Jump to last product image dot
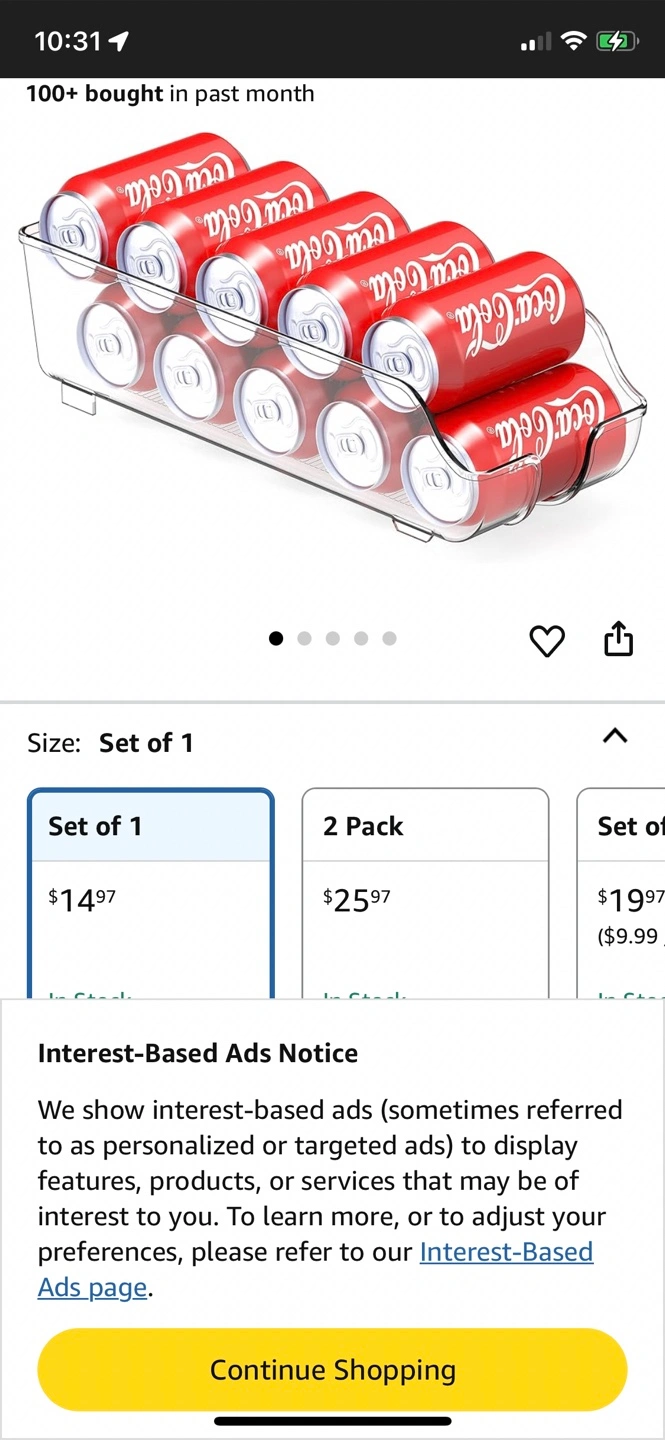Image resolution: width=665 pixels, height=1440 pixels. (389, 638)
